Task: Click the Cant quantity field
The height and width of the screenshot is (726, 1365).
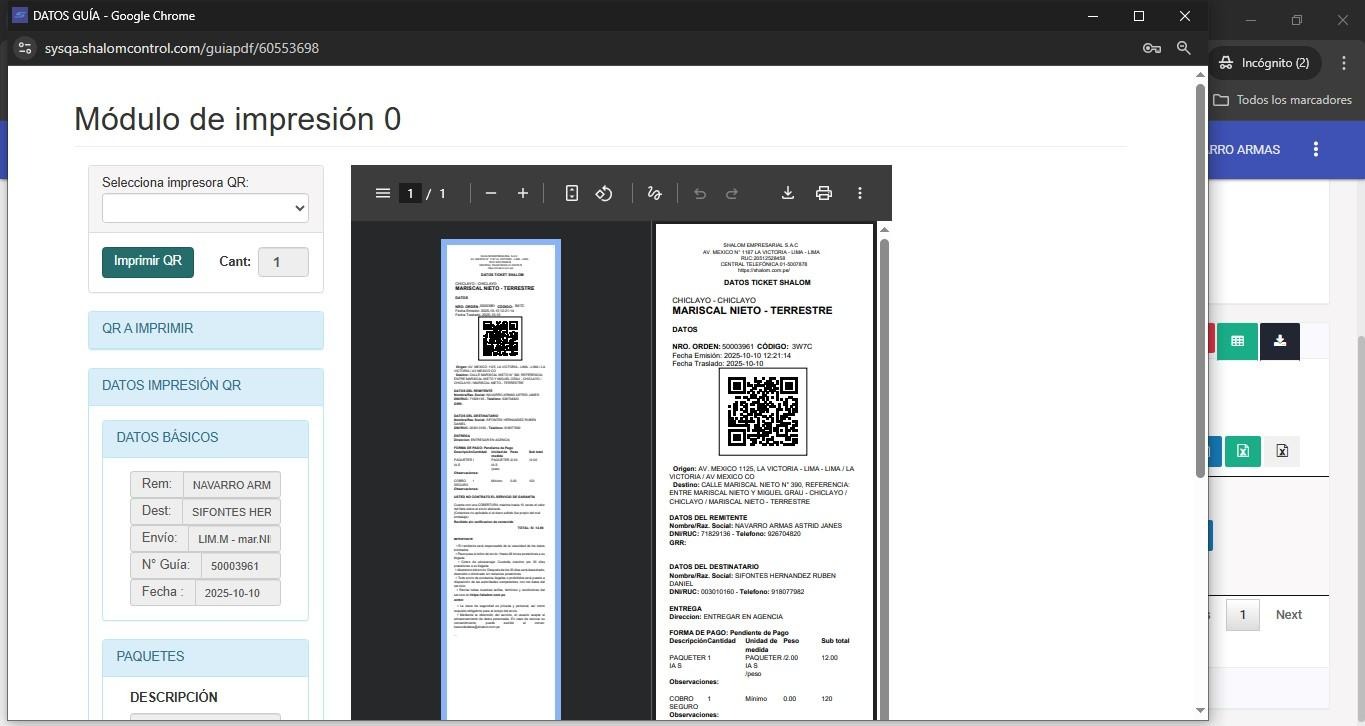Action: pos(283,262)
